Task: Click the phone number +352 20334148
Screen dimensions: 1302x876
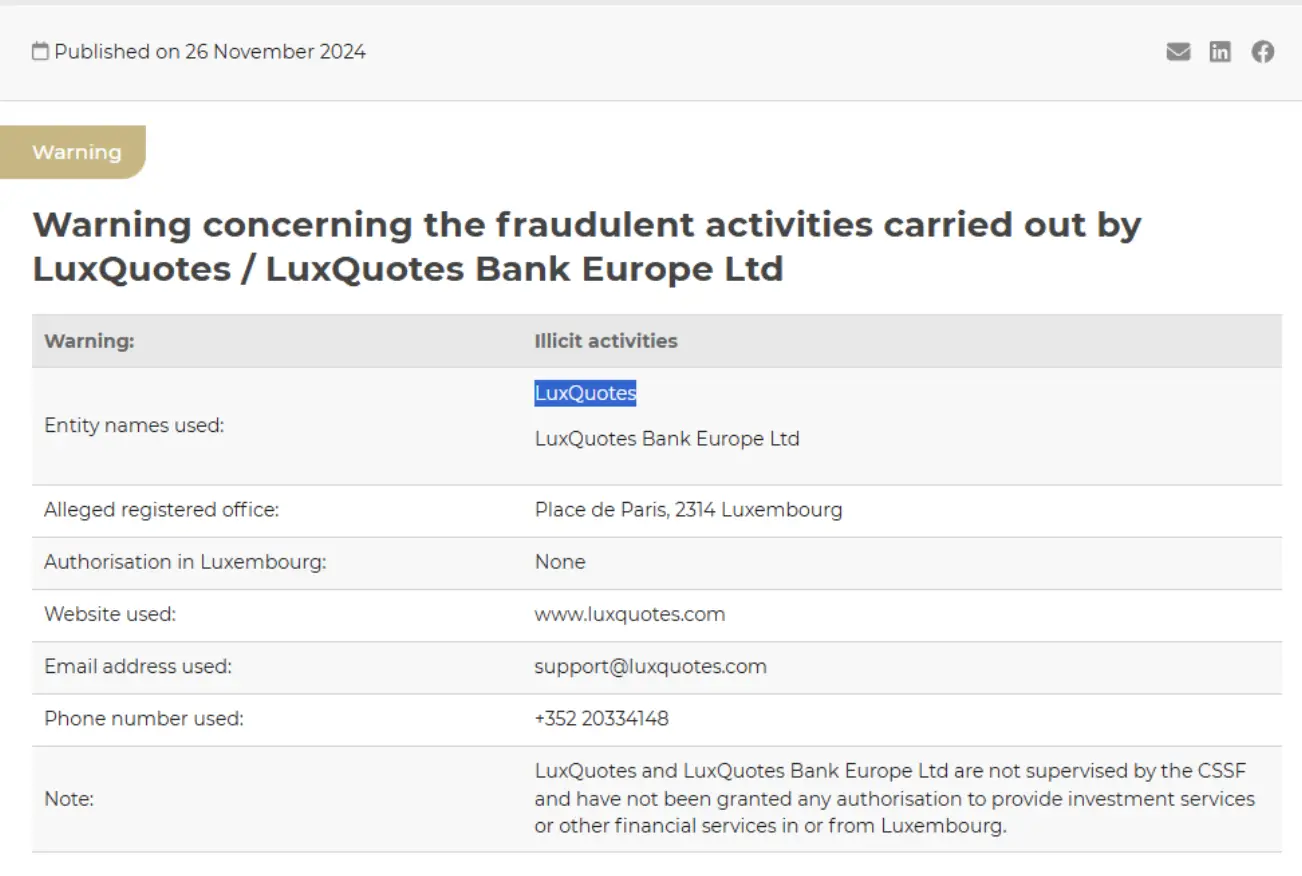Action: 601,718
